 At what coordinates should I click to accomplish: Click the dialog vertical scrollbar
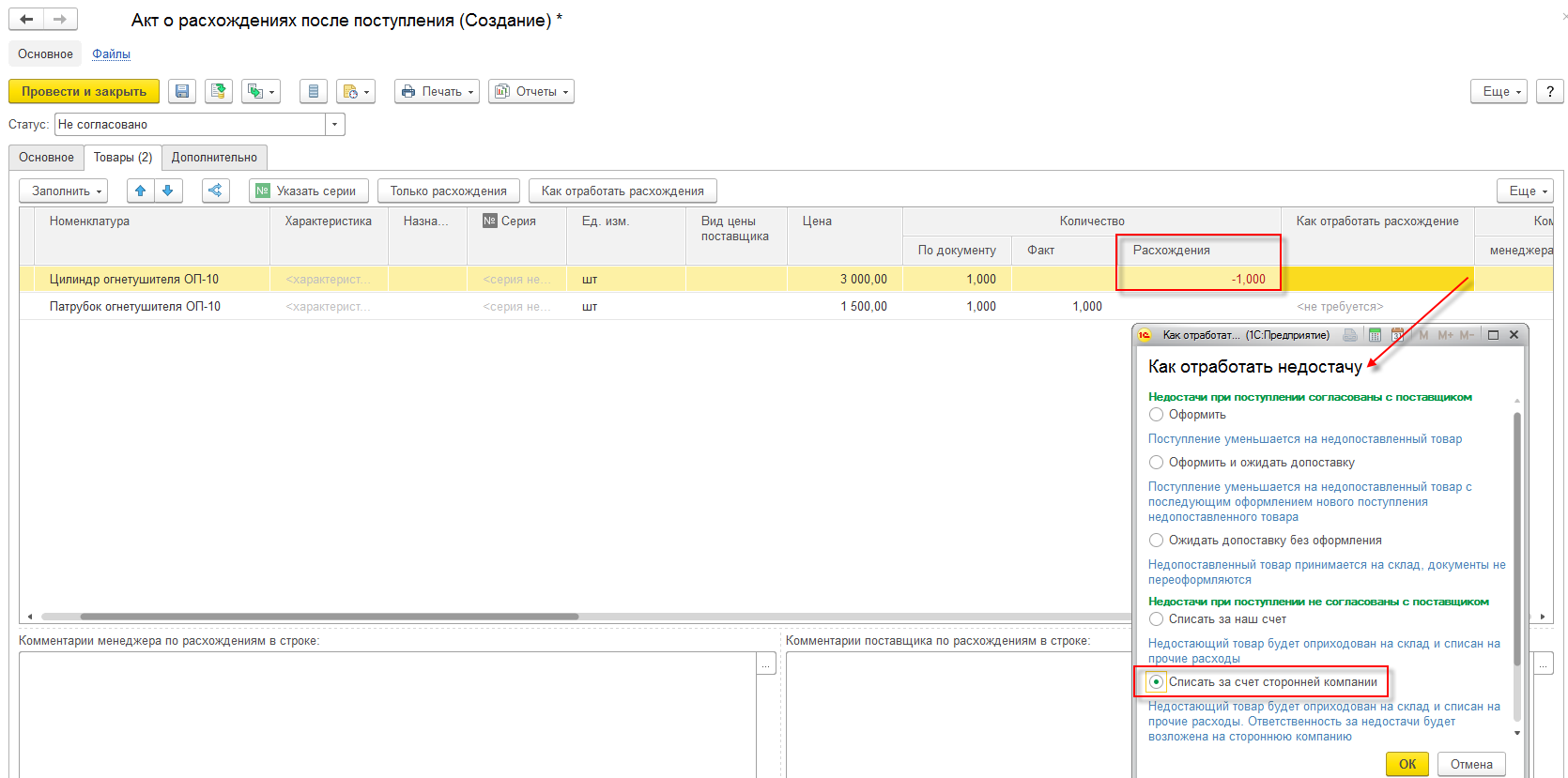[x=1517, y=540]
